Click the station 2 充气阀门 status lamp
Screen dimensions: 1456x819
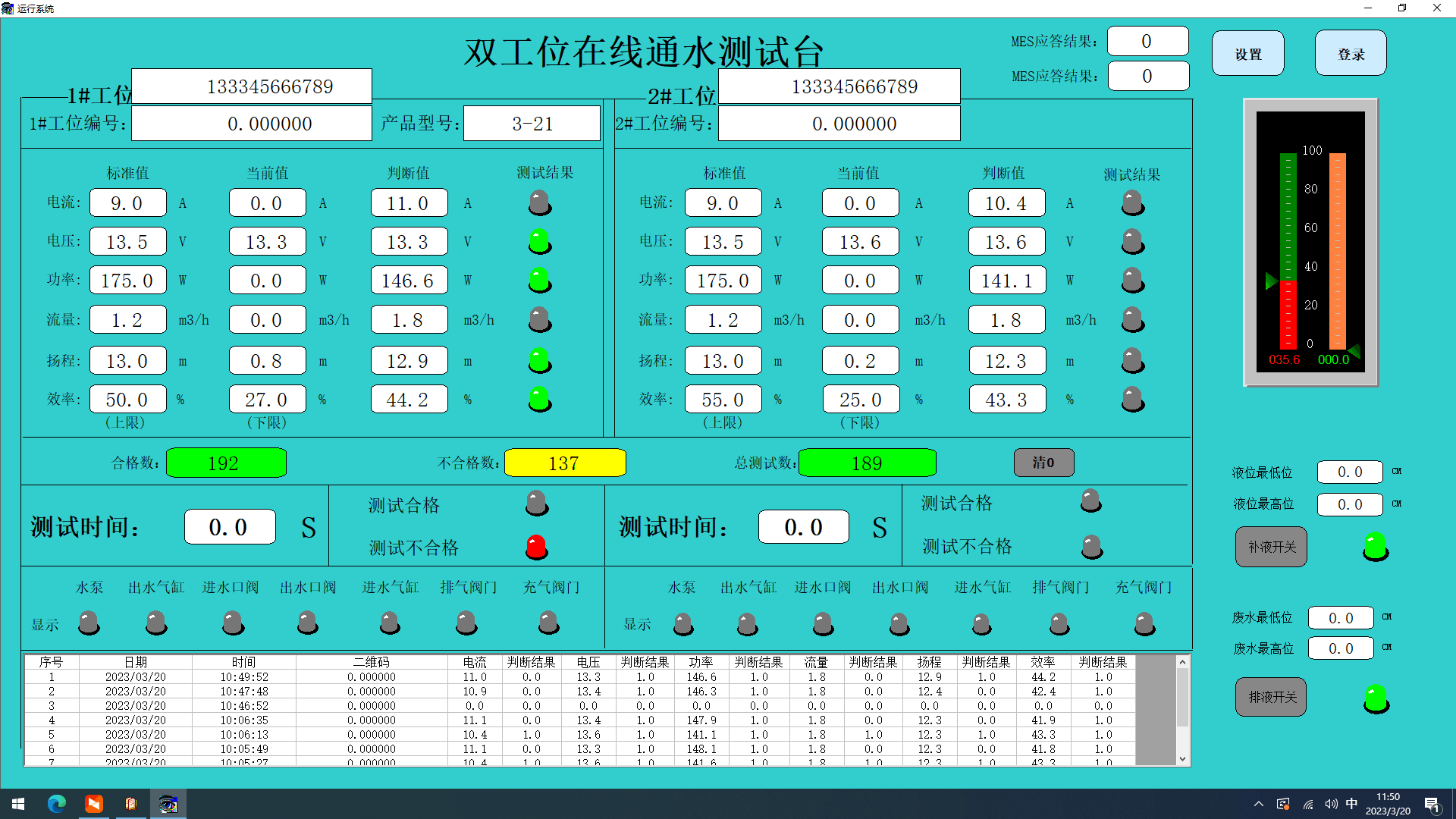[1144, 624]
